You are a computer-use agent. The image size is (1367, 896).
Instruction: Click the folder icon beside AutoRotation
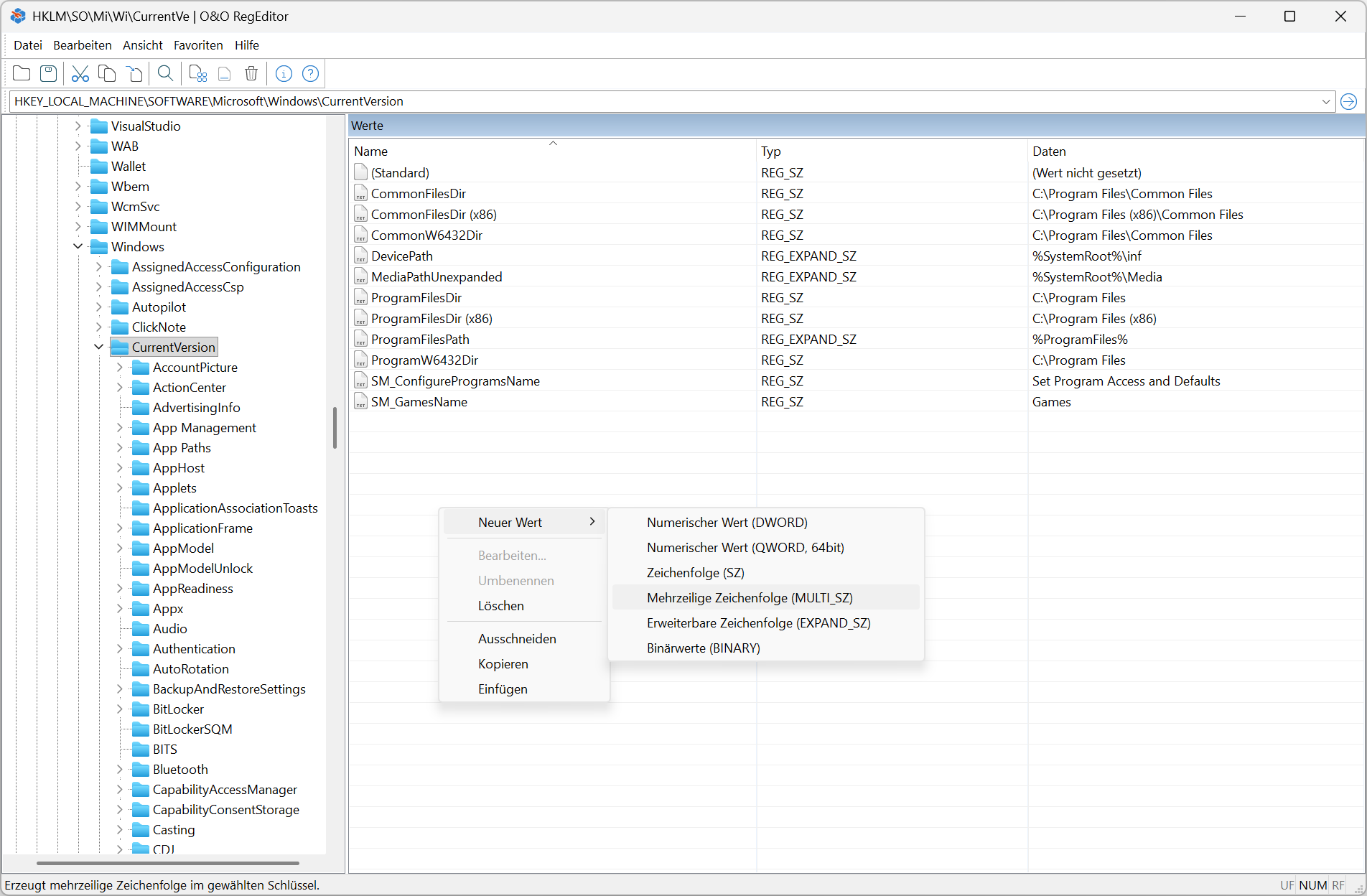[141, 669]
